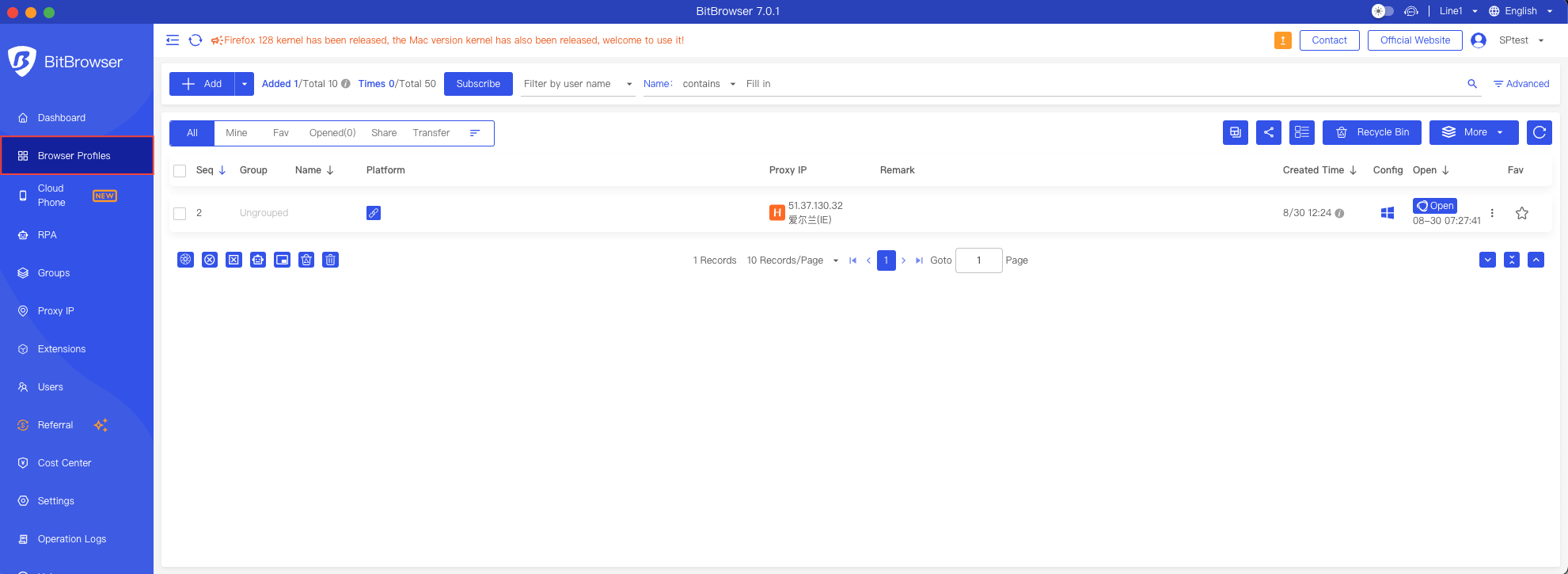Switch to the Share tab

[x=384, y=133]
